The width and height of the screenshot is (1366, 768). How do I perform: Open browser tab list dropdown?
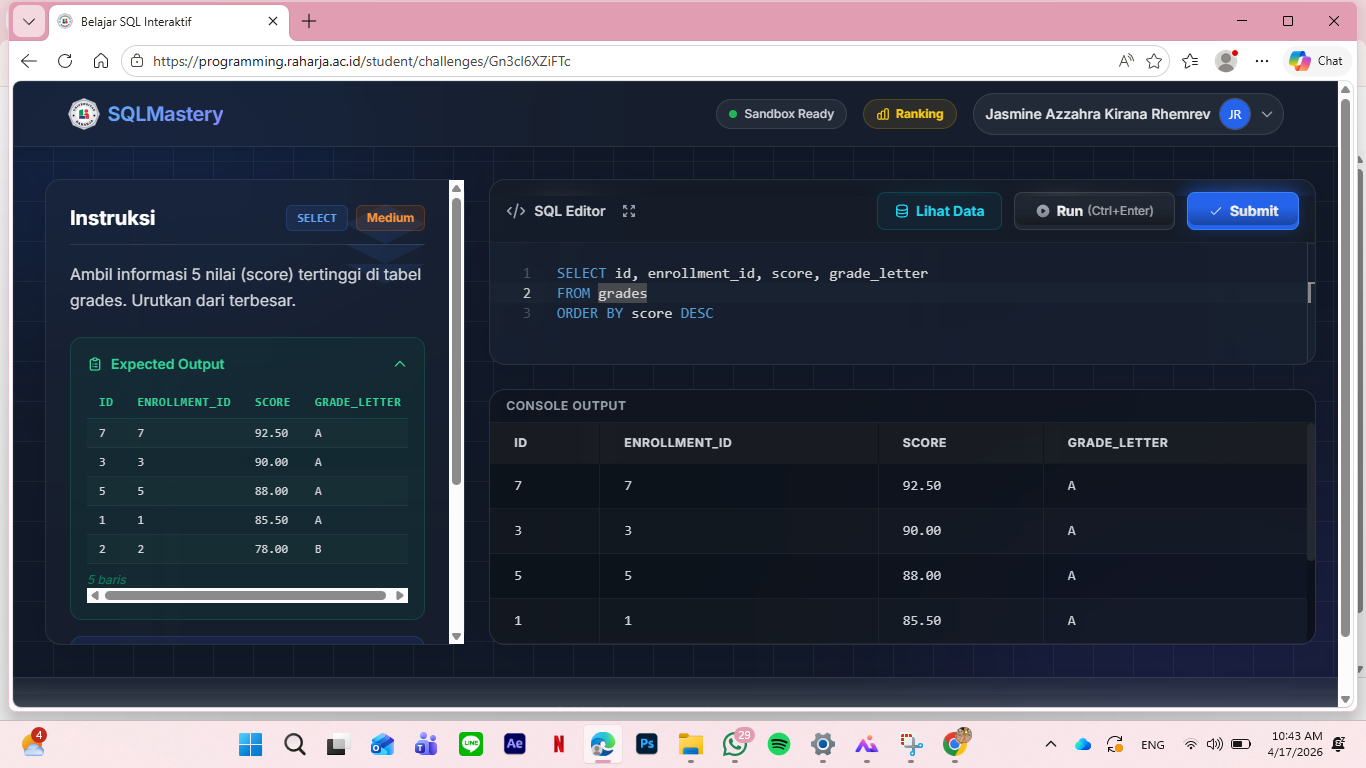click(x=29, y=21)
